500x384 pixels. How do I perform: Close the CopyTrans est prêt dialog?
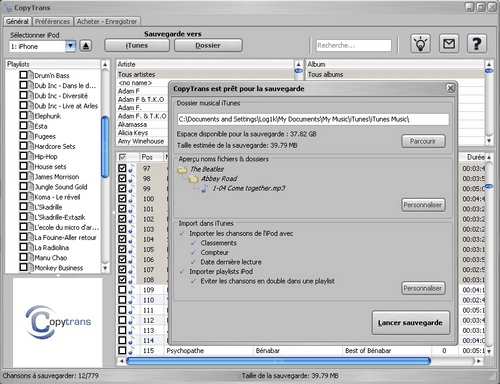[x=450, y=88]
